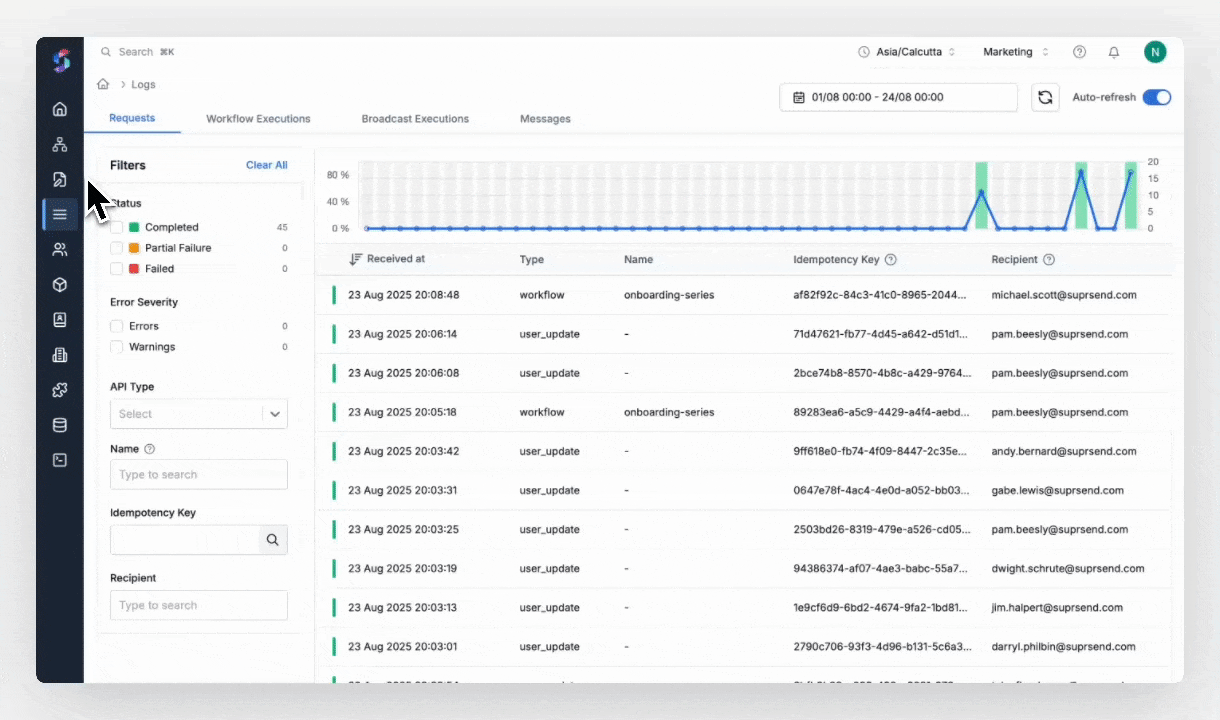Open the database icon in sidebar

60,425
